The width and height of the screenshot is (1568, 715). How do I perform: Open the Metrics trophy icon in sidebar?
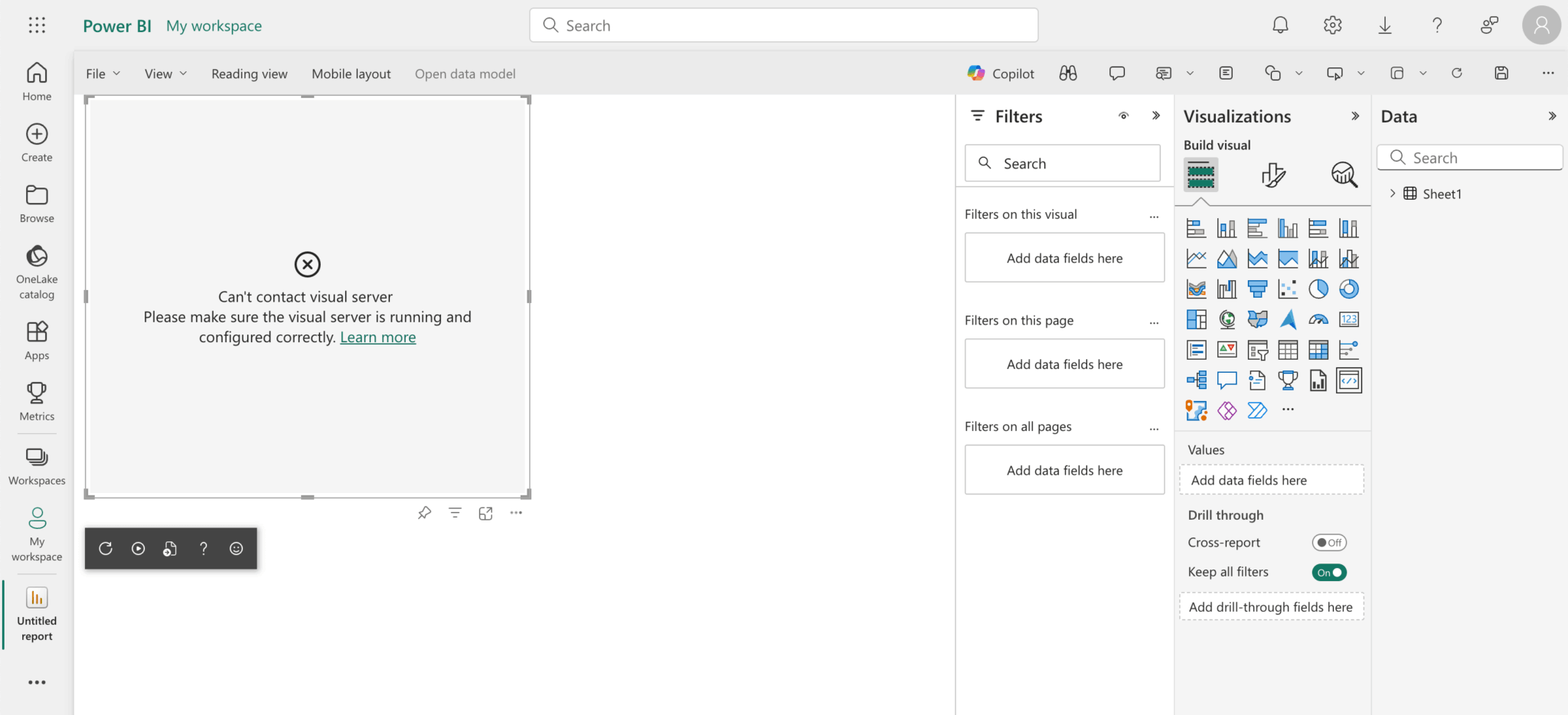tap(37, 401)
